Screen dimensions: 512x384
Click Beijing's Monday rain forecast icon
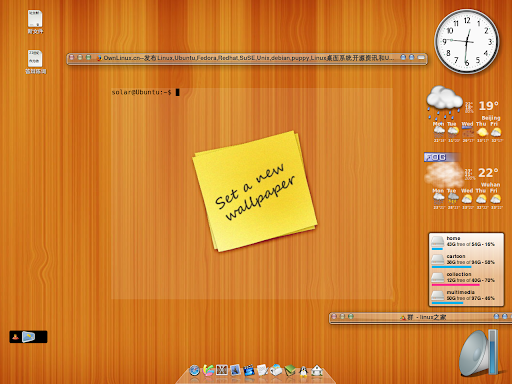pyautogui.click(x=439, y=132)
